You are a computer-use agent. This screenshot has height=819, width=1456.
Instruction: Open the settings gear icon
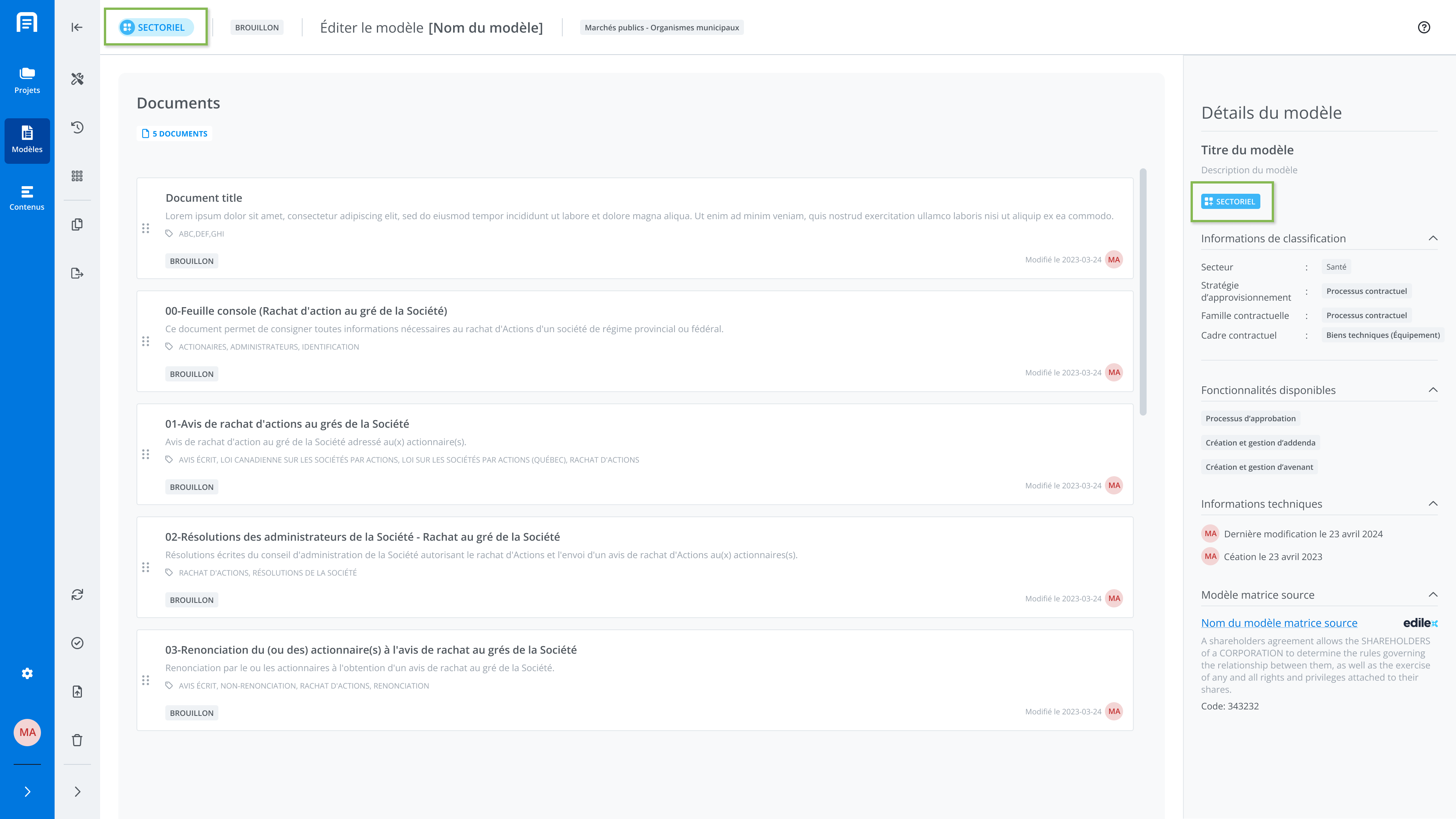27,673
